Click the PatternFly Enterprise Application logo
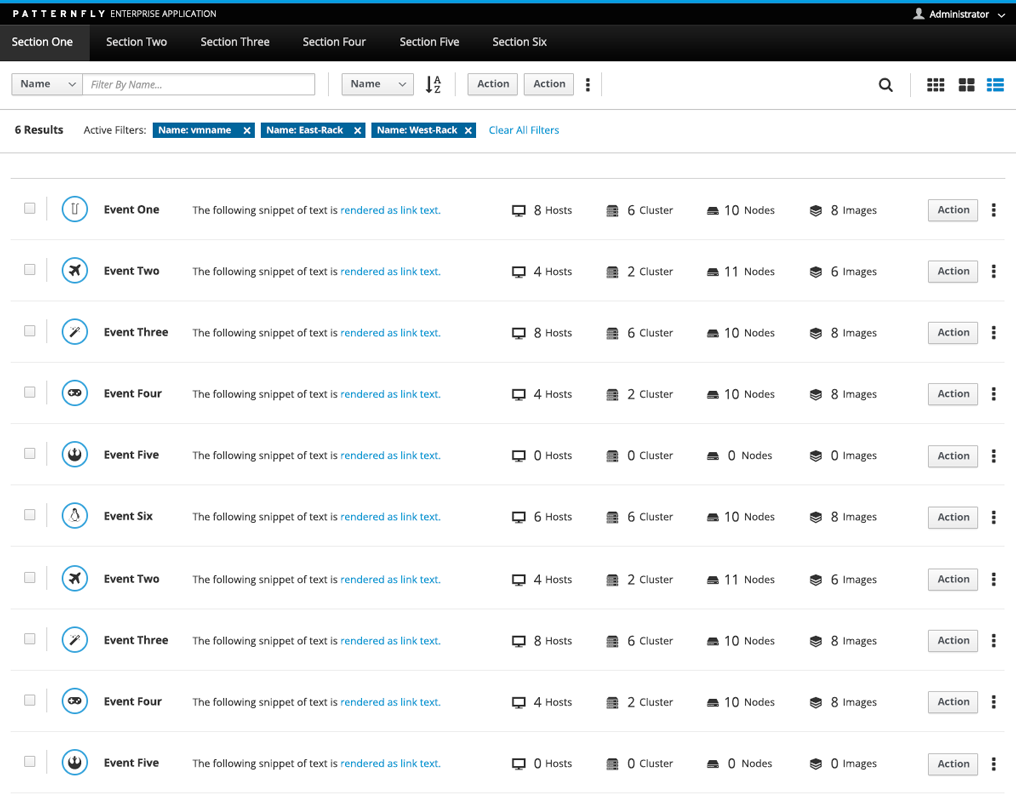The image size is (1016, 800). [x=114, y=14]
